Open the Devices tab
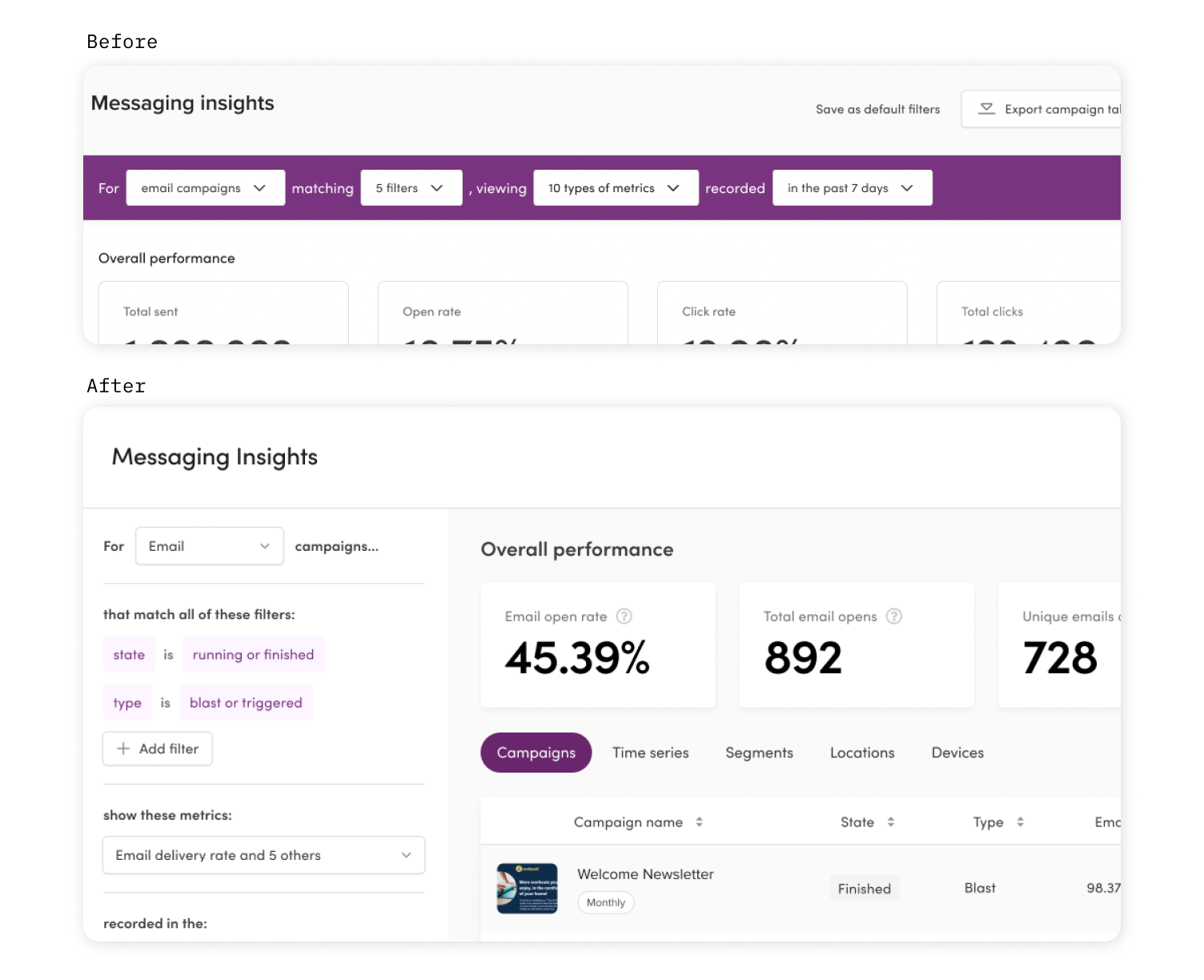 click(957, 753)
